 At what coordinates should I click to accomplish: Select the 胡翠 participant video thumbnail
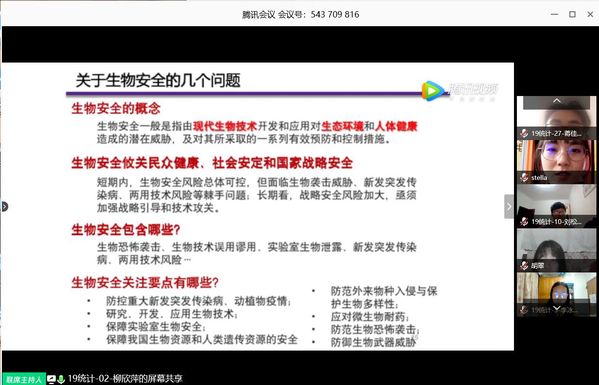(557, 250)
